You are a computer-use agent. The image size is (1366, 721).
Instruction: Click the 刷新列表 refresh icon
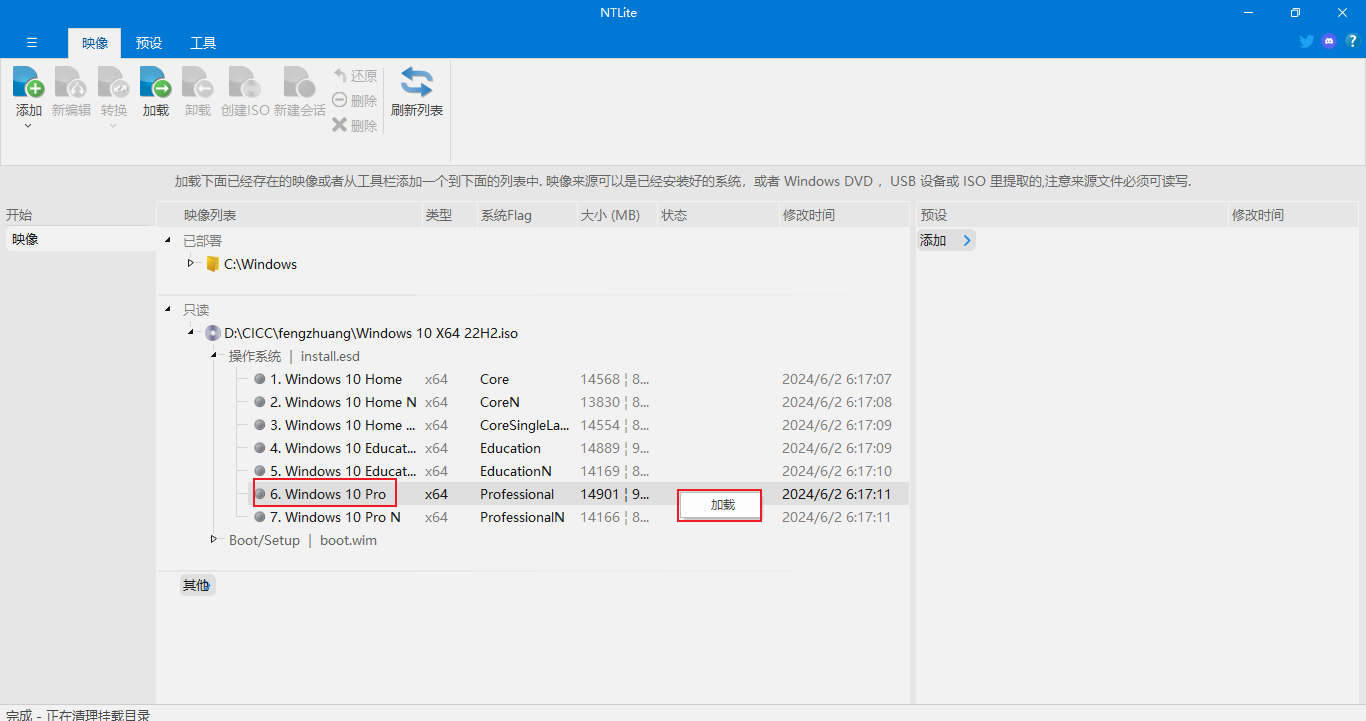point(417,82)
